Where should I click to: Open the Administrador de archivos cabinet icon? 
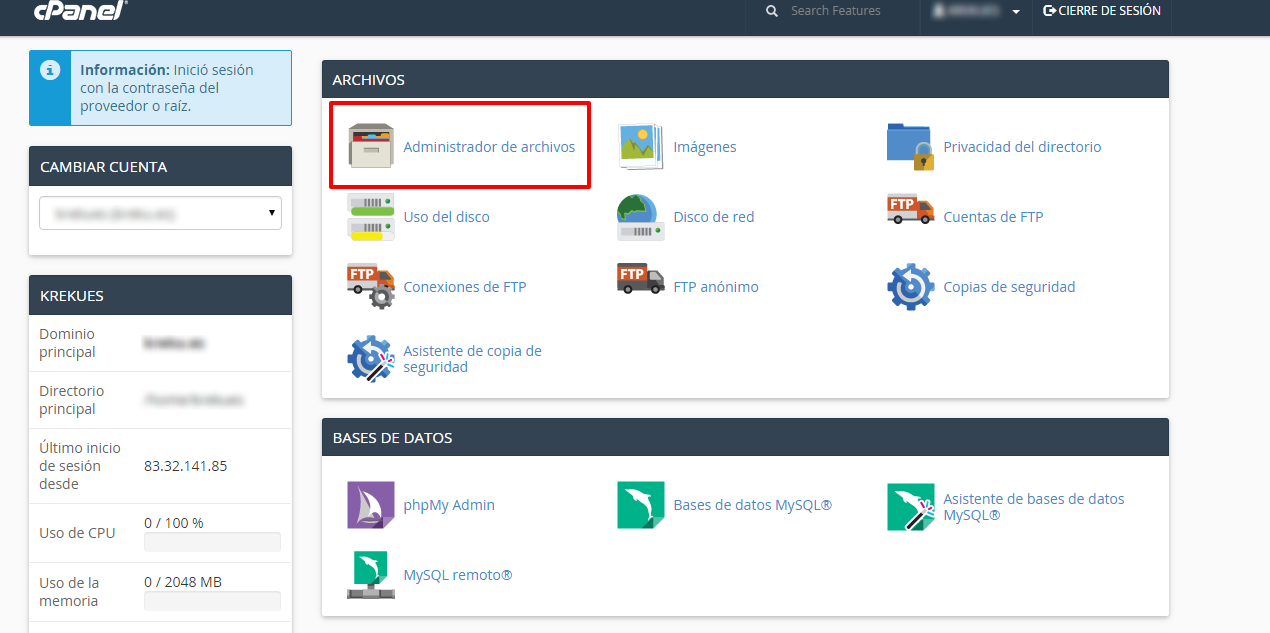(370, 147)
